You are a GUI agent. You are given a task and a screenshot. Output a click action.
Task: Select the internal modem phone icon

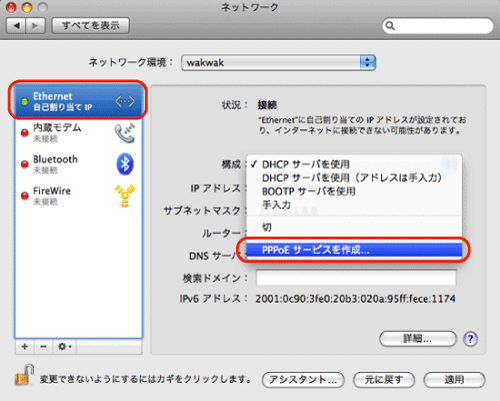[125, 133]
